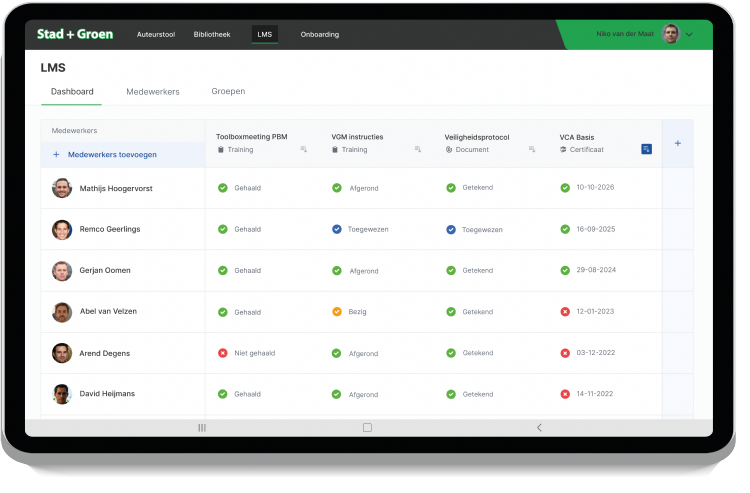Viewport: 750px width, 493px height.
Task: Click the Veiligheidsprotocol column header
Action: [477, 137]
